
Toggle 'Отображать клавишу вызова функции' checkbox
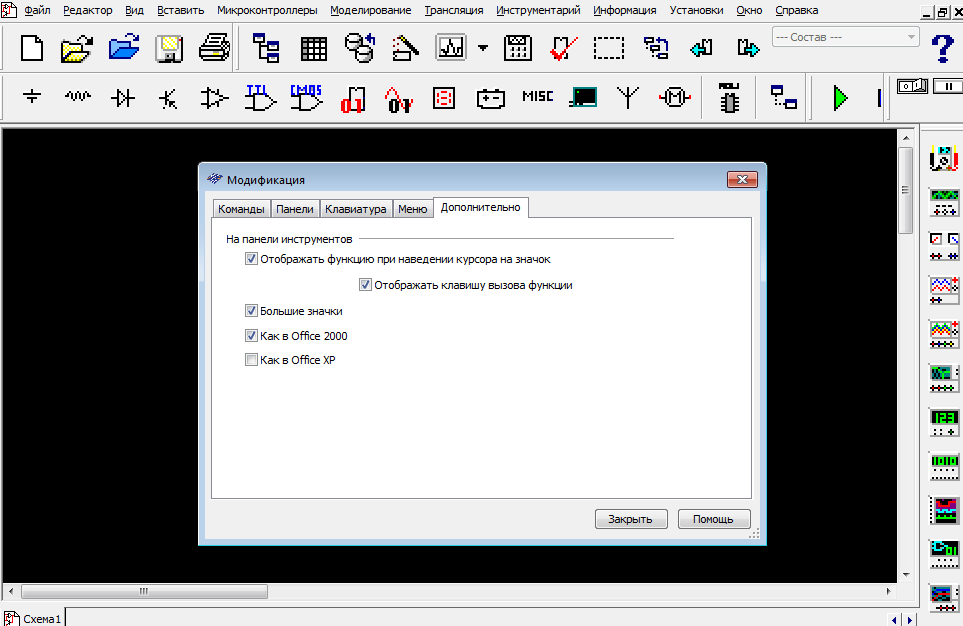365,285
